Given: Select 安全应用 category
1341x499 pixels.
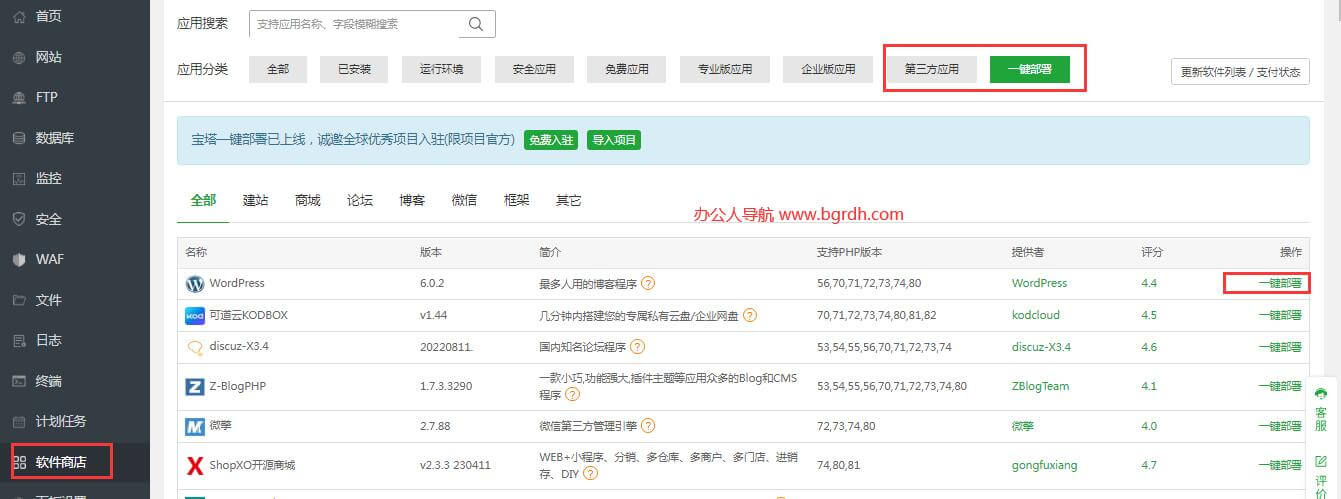Looking at the screenshot, I should pyautogui.click(x=534, y=69).
